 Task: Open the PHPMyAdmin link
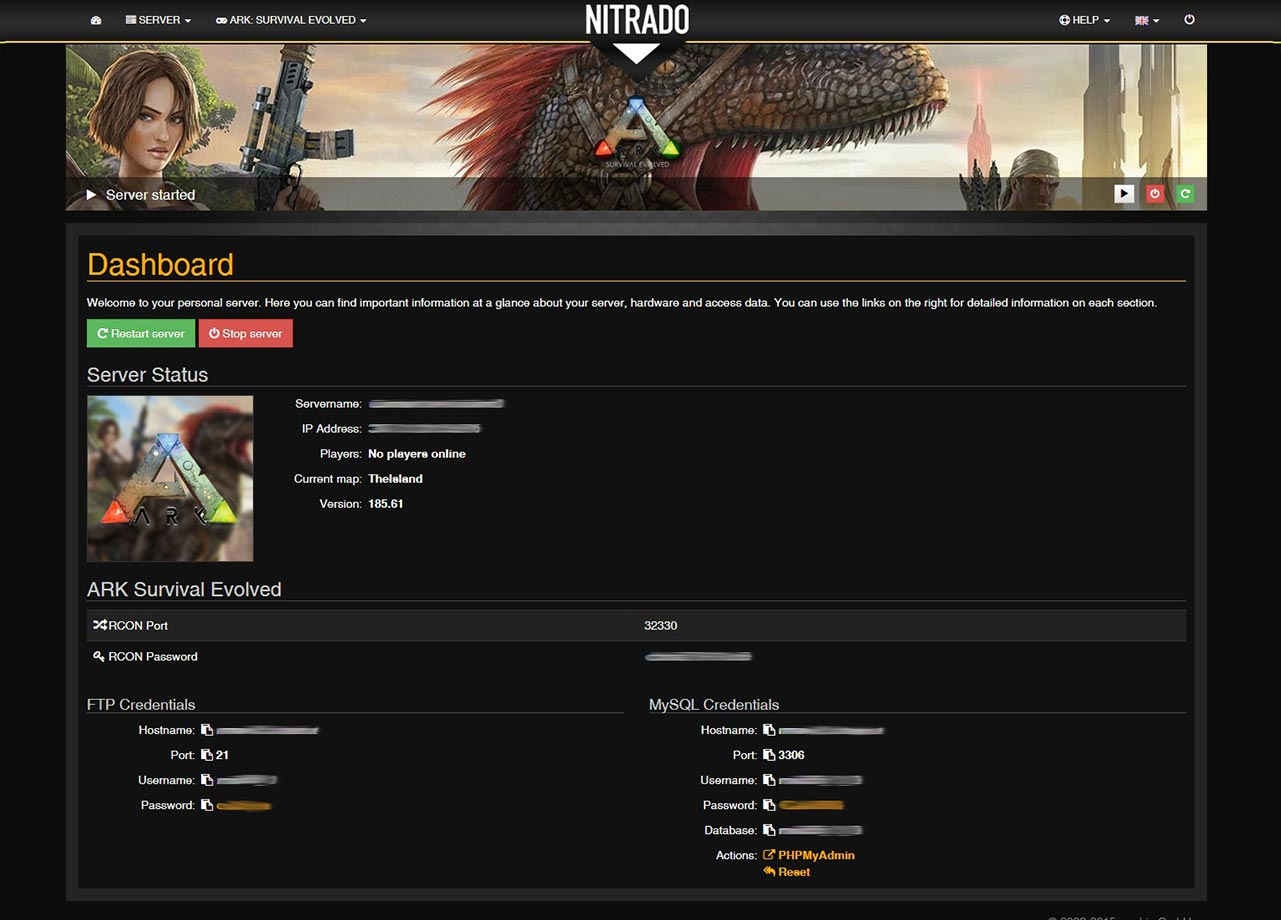(809, 856)
